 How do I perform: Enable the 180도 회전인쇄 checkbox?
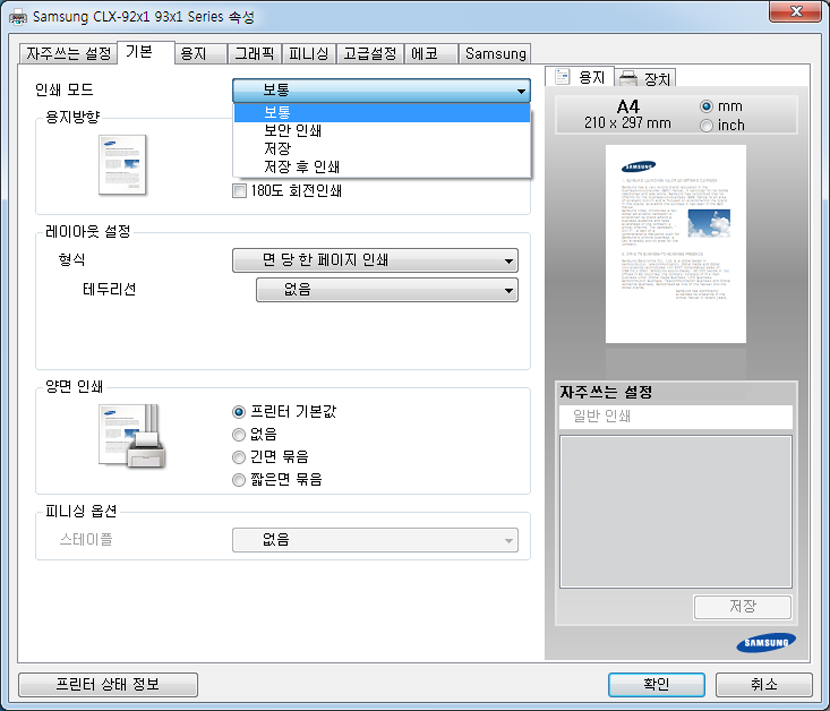[239, 190]
